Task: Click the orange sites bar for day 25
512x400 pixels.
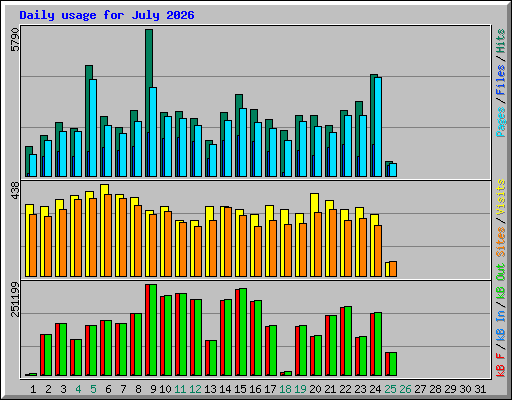Action: pyautogui.click(x=393, y=269)
